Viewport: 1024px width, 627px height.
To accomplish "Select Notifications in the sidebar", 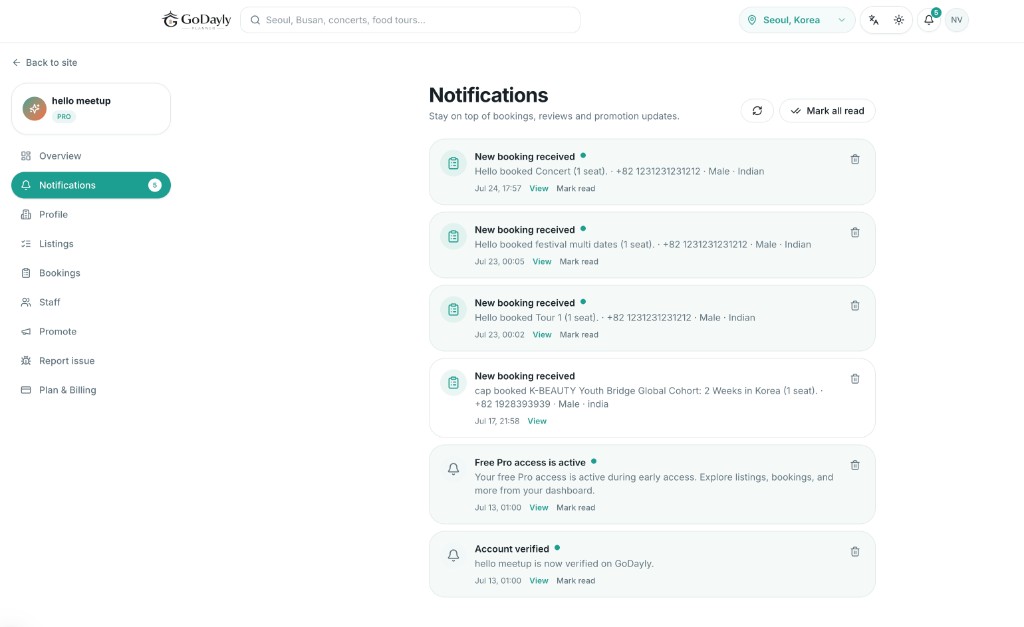I will point(91,185).
